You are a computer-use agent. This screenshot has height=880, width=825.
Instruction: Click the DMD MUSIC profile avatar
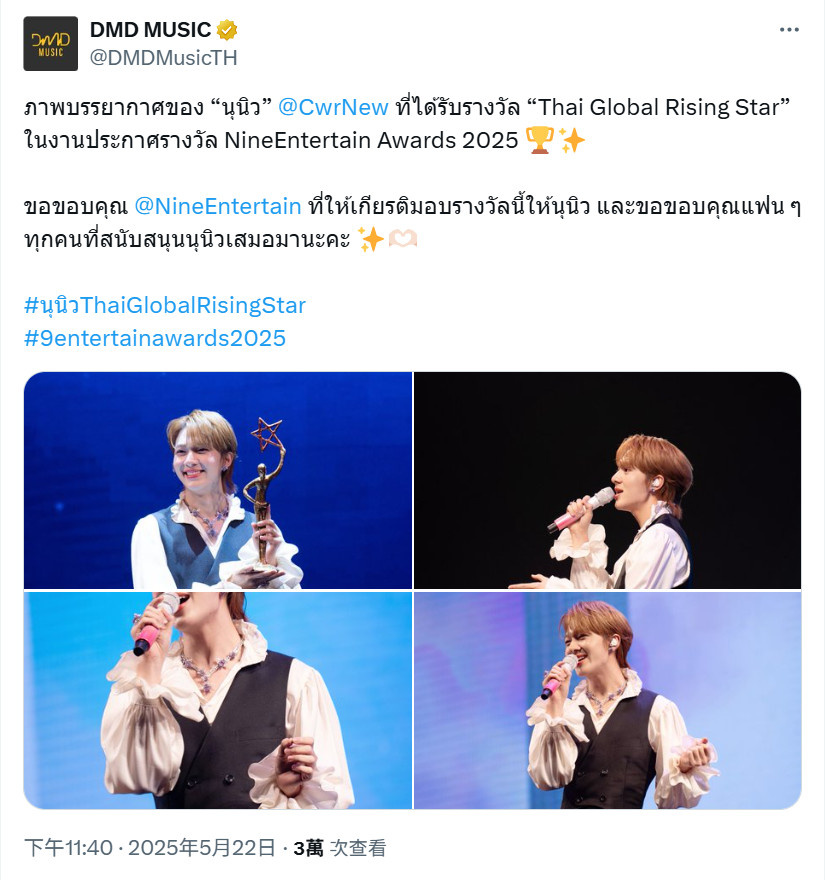[x=51, y=44]
